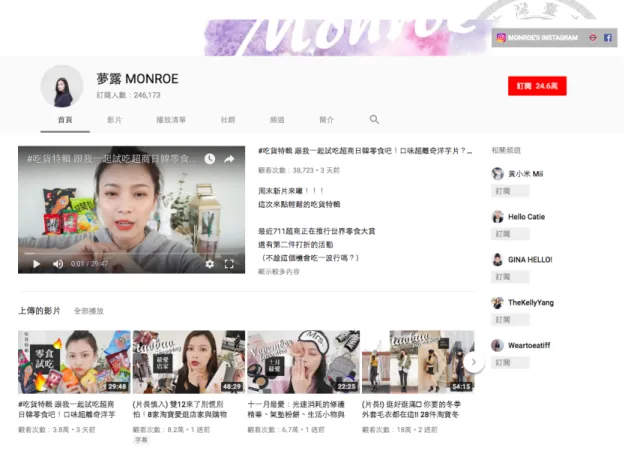The width and height of the screenshot is (628, 460).
Task: Click the 訂閱人數：246,173 subscriber count
Action: point(128,95)
